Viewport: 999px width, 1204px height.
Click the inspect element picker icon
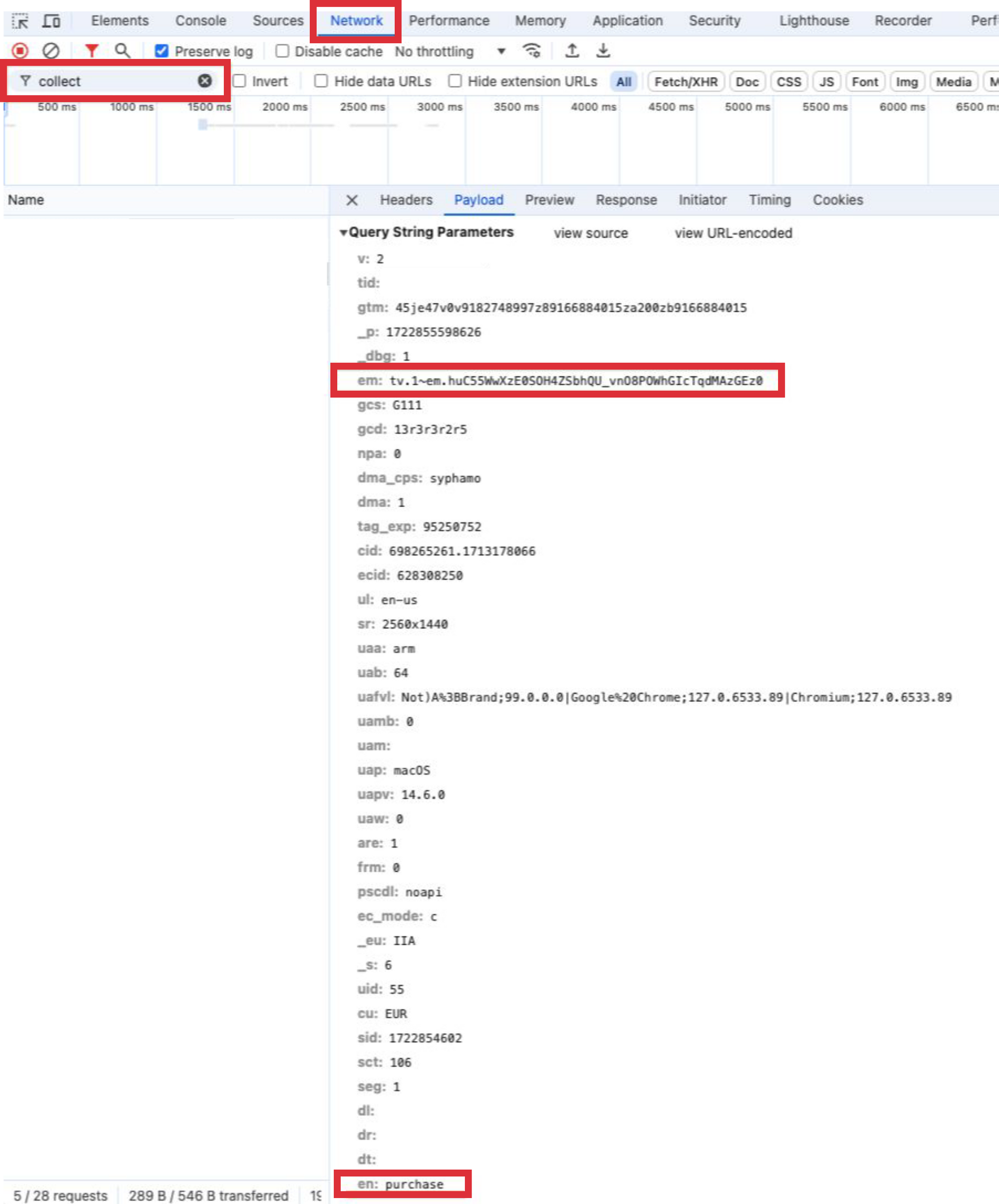click(20, 21)
